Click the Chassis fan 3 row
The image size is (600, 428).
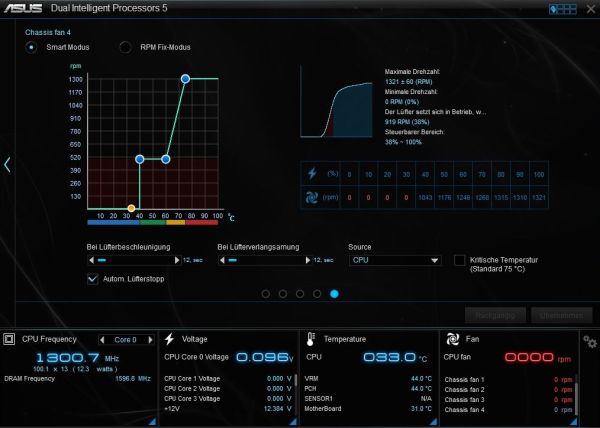508,399
